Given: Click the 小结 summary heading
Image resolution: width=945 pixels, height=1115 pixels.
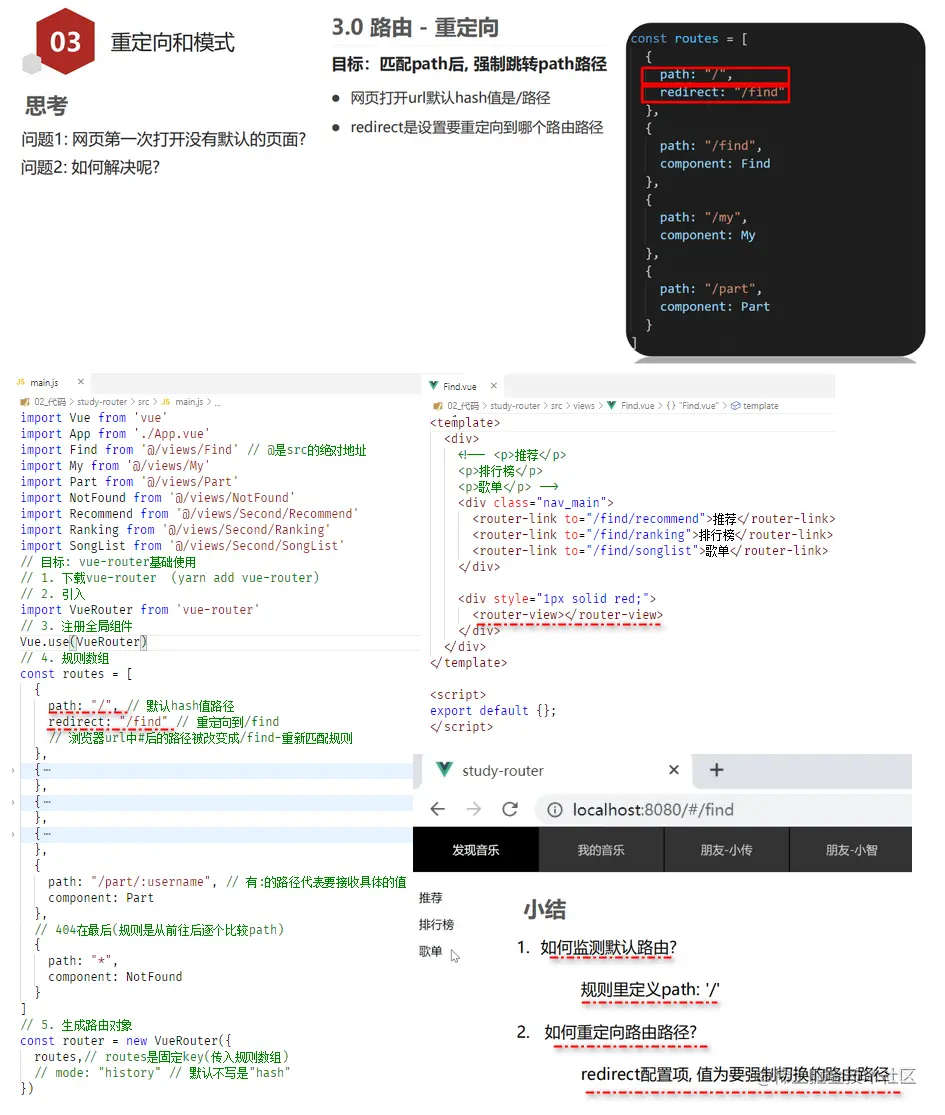Looking at the screenshot, I should 545,909.
